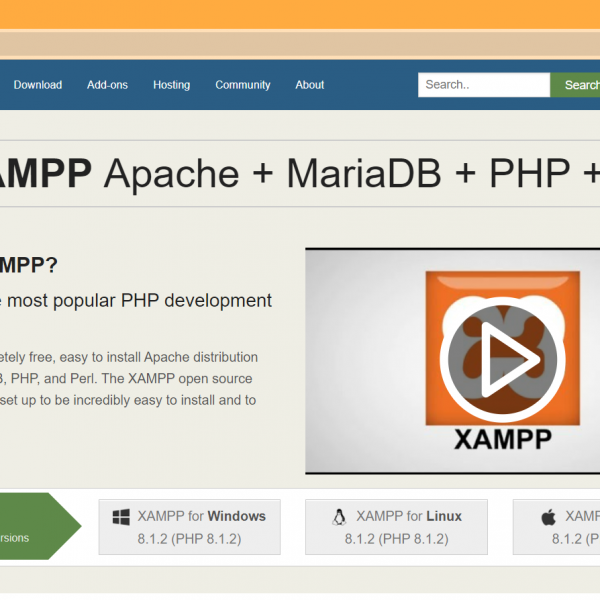The image size is (600, 600).
Task: Play the XAMPP intro video
Action: coord(488,359)
